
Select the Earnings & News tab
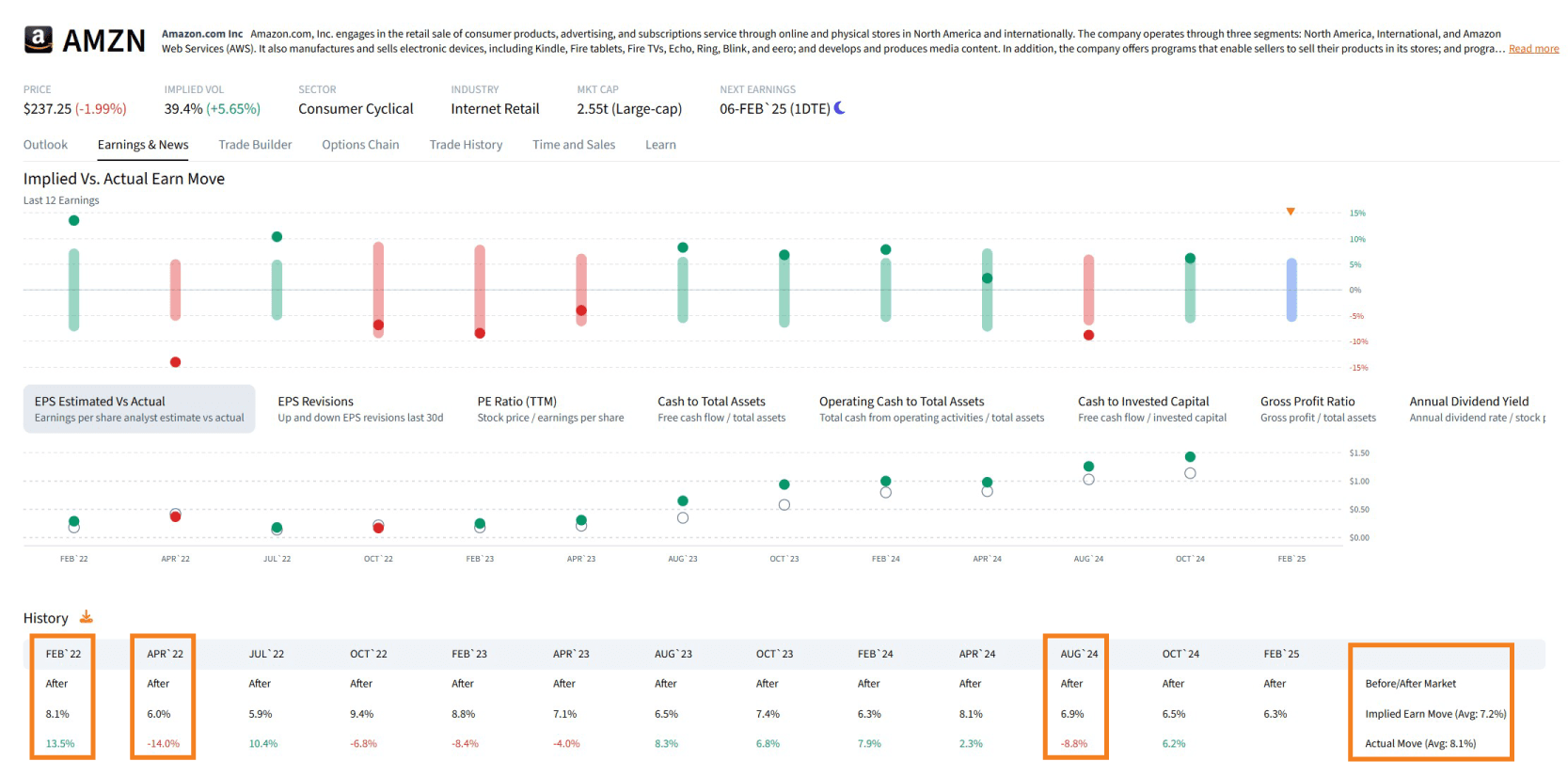click(x=143, y=145)
